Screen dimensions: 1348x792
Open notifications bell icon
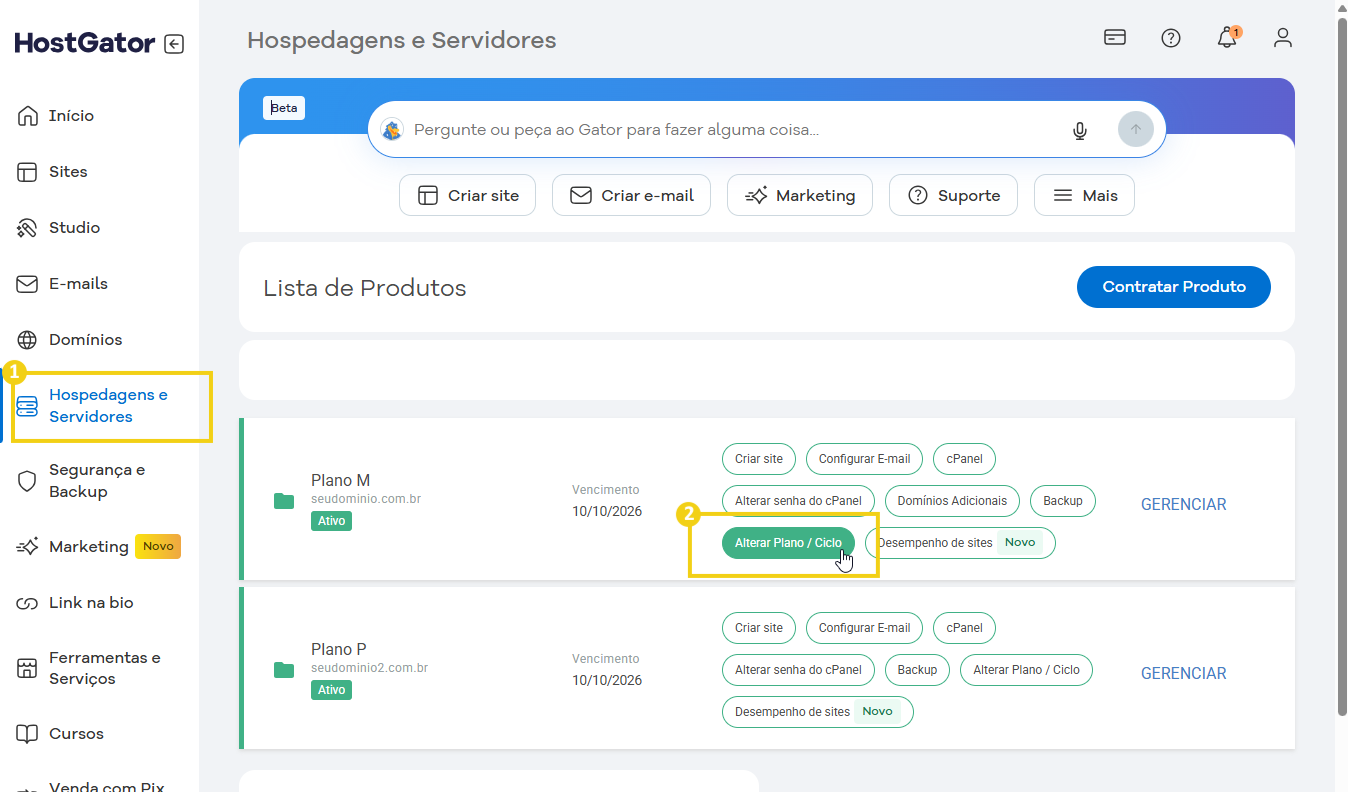click(x=1227, y=38)
